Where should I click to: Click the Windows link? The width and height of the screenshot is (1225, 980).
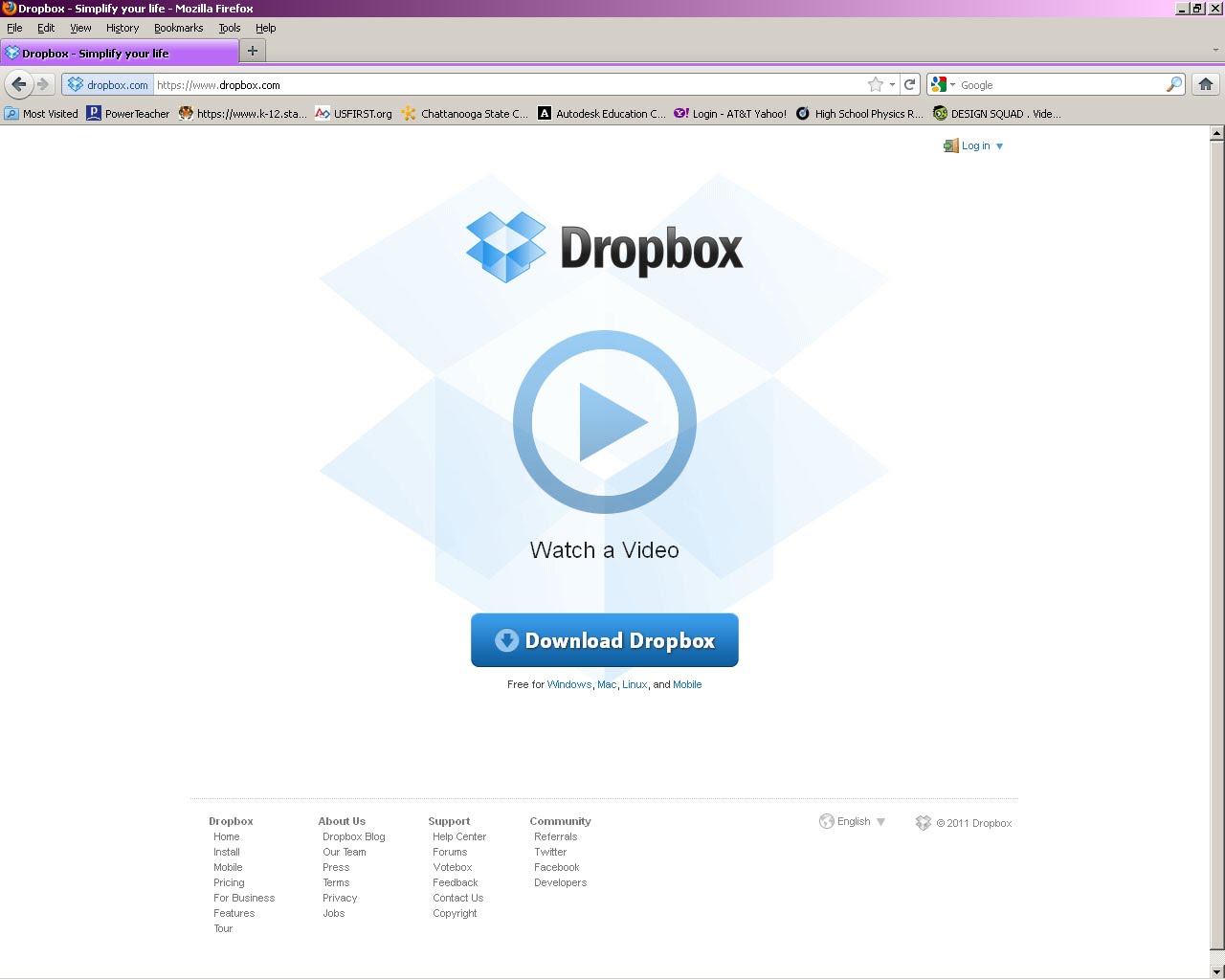coord(569,684)
